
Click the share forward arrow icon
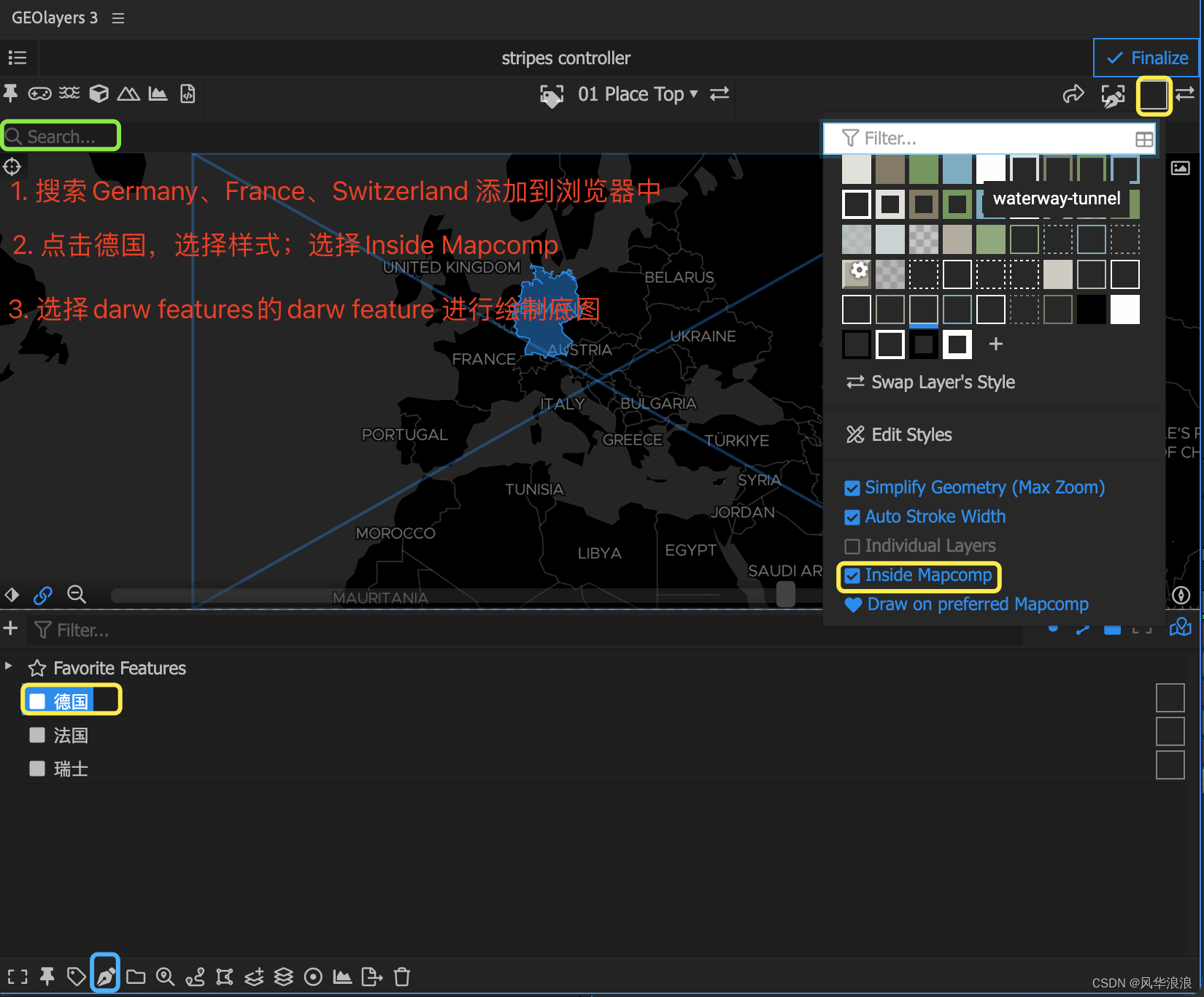[x=1073, y=94]
